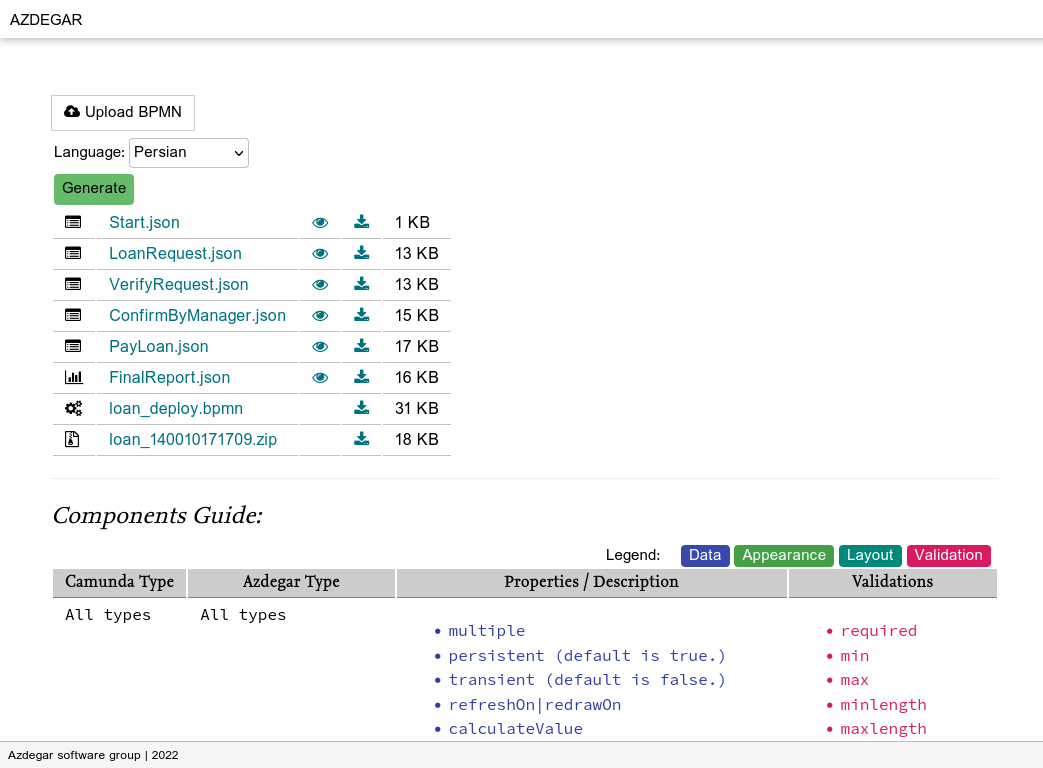Image resolution: width=1043 pixels, height=768 pixels.
Task: Download Start.json via its download icon
Action: pyautogui.click(x=361, y=221)
